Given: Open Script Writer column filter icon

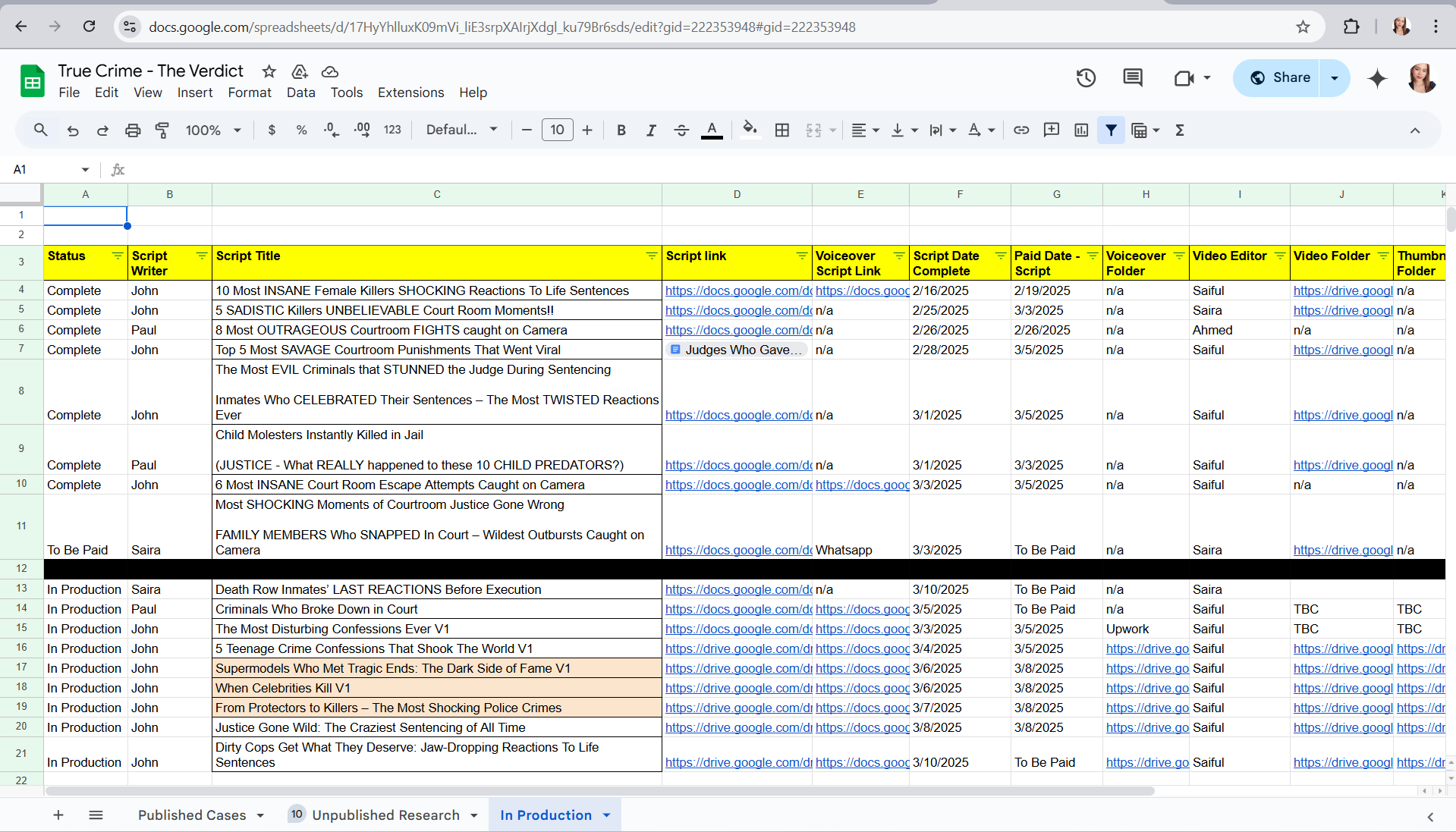Looking at the screenshot, I should coord(202,256).
